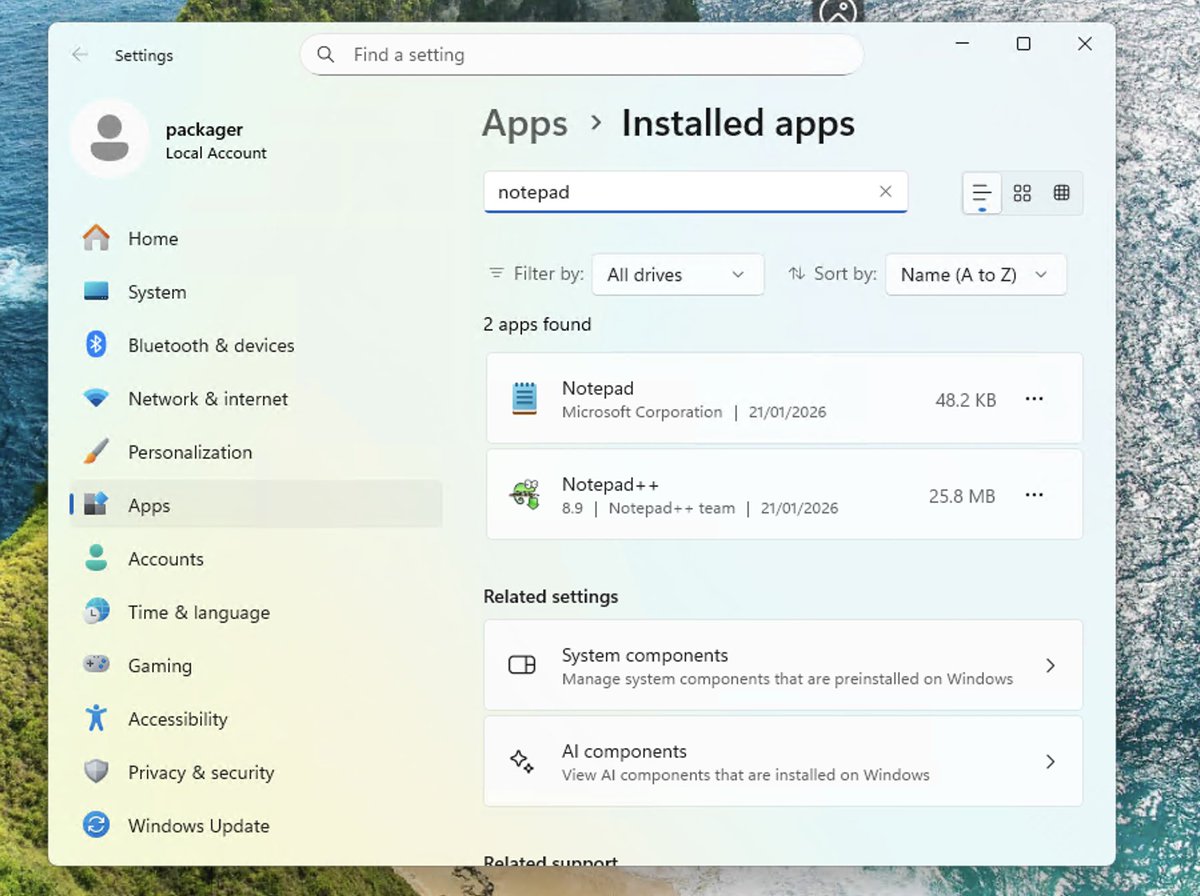Click the Apps breadcrumb link
Image resolution: width=1200 pixels, height=896 pixels.
pos(525,124)
